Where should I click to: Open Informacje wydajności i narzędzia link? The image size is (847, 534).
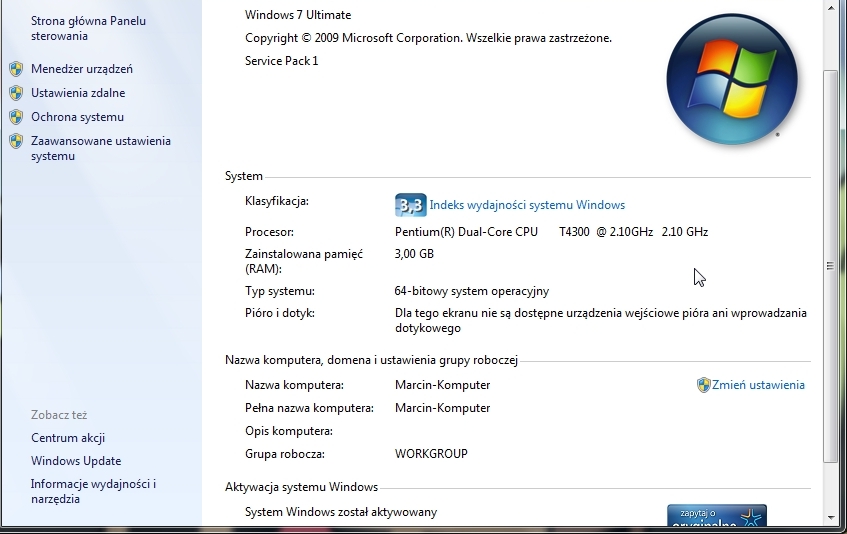click(x=93, y=491)
